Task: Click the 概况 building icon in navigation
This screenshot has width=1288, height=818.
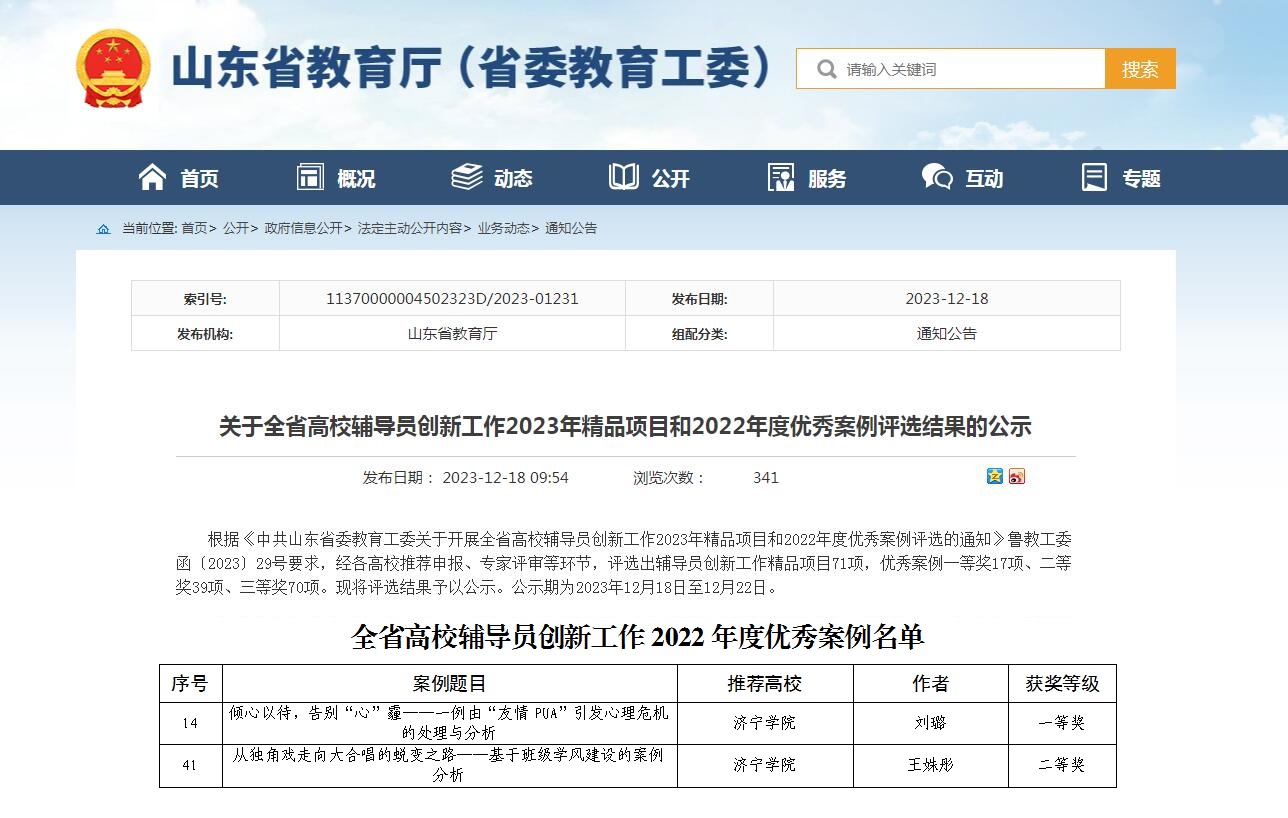Action: tap(311, 178)
